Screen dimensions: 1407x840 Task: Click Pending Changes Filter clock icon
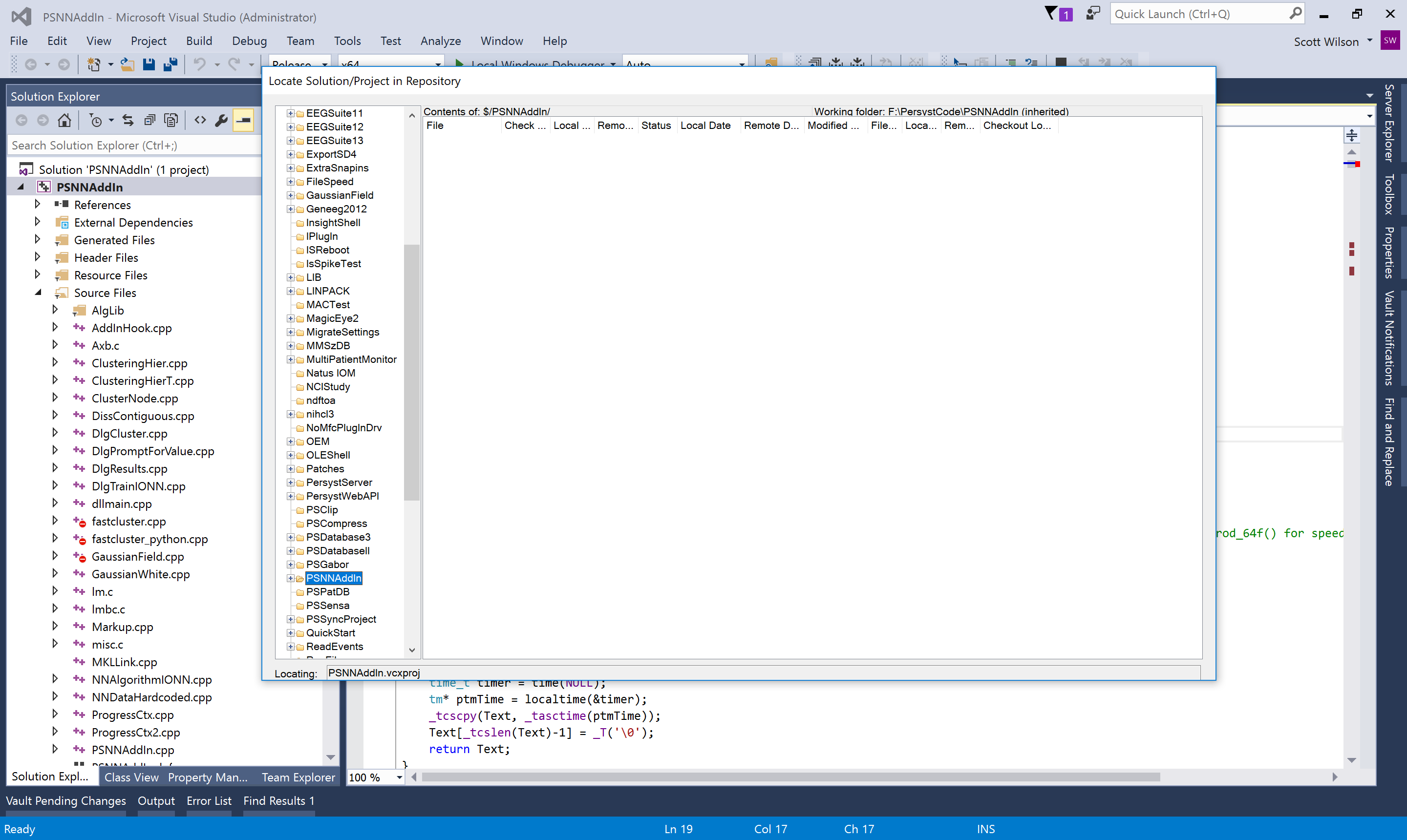(96, 120)
